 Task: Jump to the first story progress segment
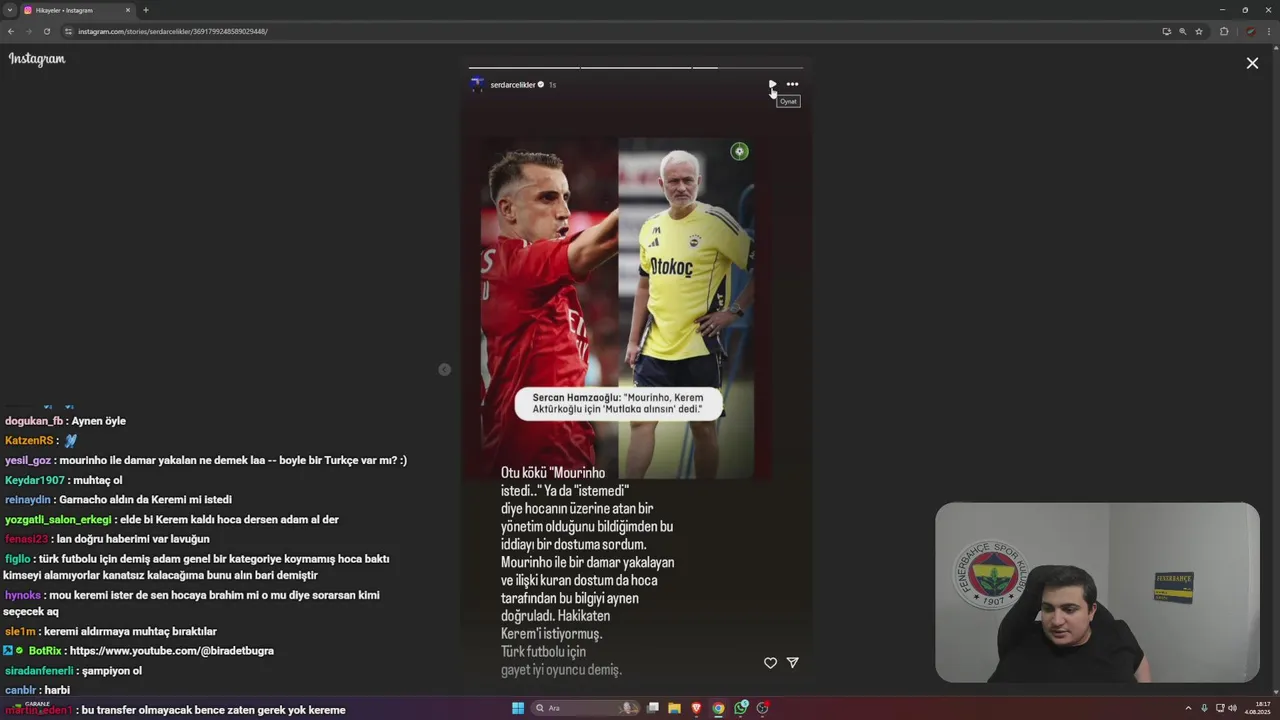pyautogui.click(x=524, y=67)
